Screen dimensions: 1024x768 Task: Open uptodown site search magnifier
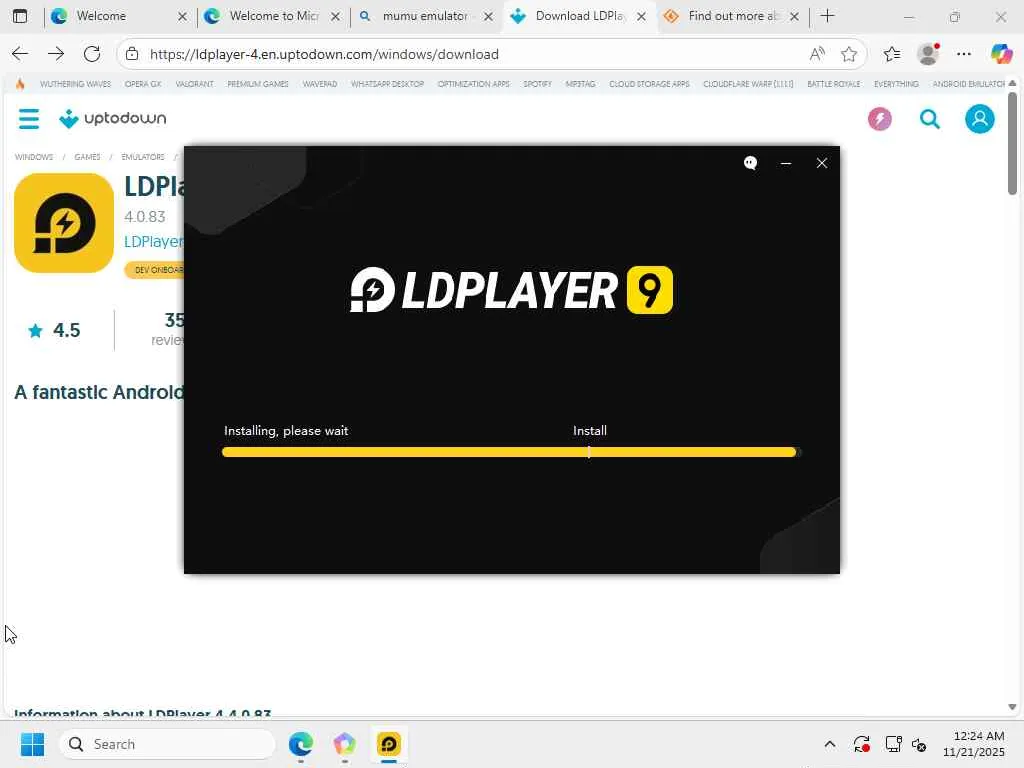pos(929,119)
